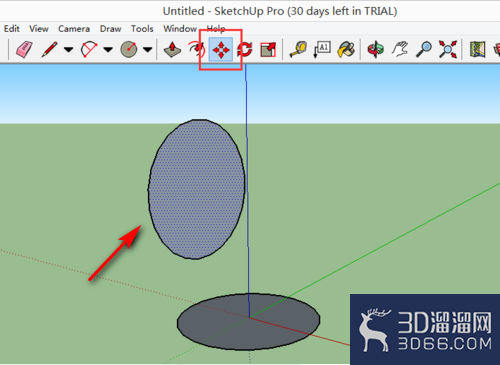Select the Move tool

(x=221, y=49)
